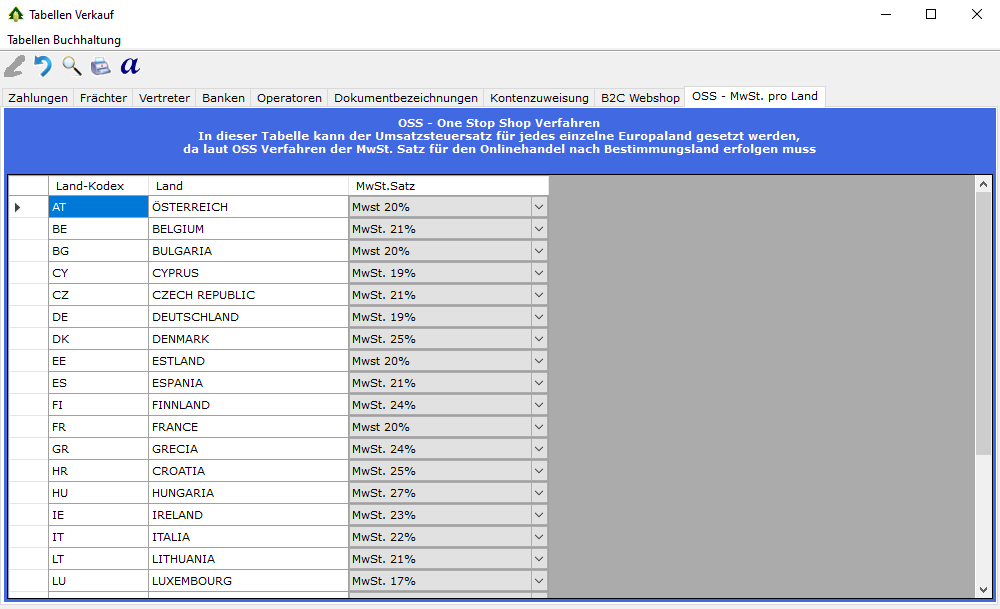Open the VAT rate dropdown for DEUTSCHLAND
The image size is (1000, 609).
pyautogui.click(x=539, y=317)
